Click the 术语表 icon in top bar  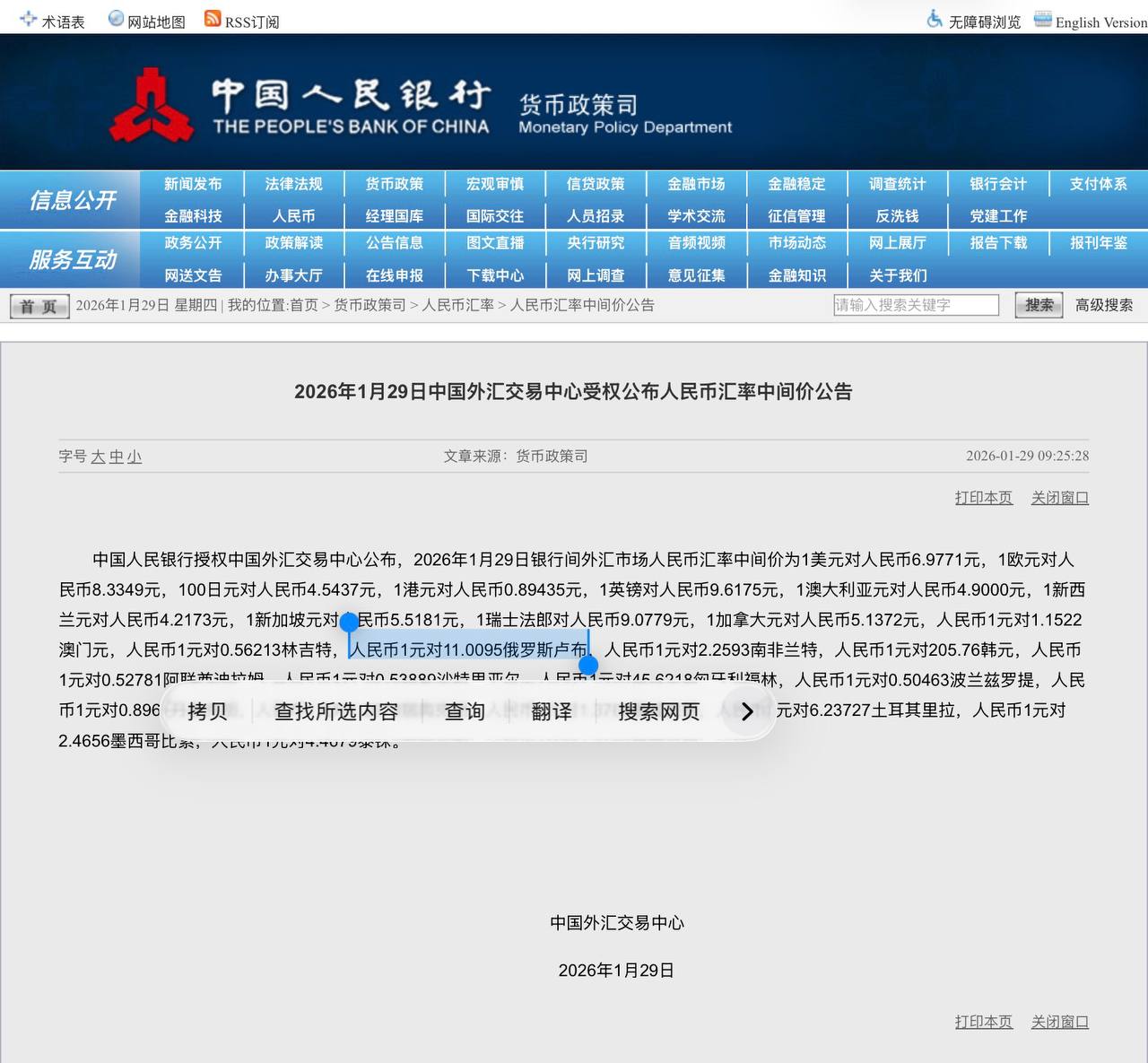coord(29,19)
